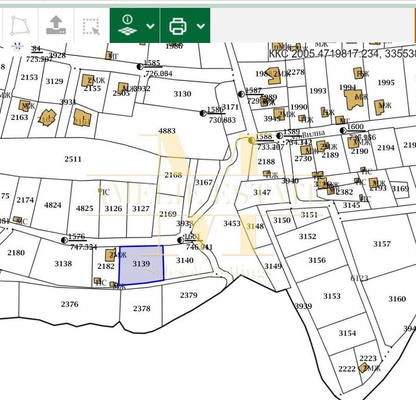Click the upload file icon

[56, 25]
